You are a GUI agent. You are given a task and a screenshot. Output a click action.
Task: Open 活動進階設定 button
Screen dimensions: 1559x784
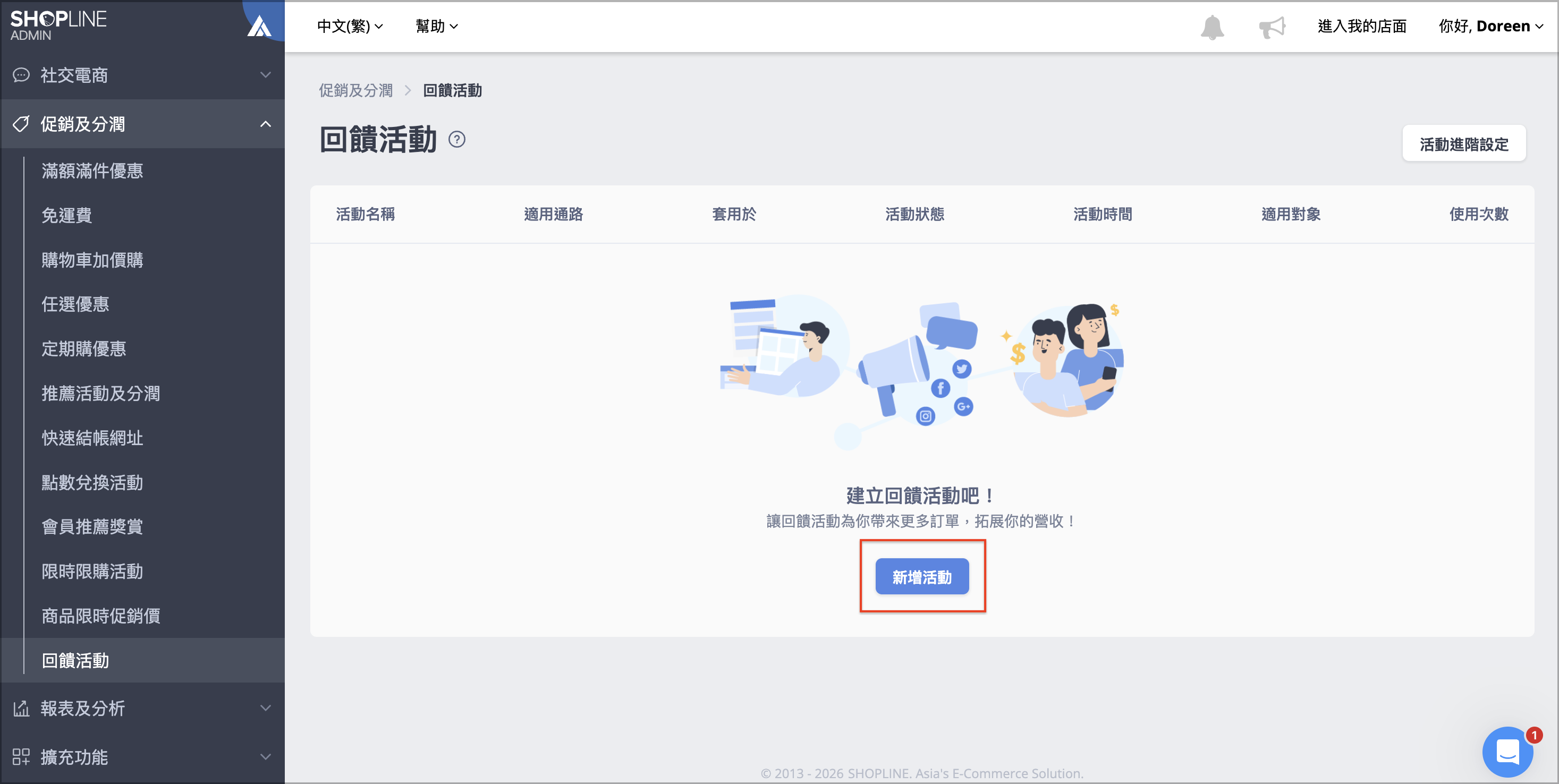click(x=1463, y=144)
